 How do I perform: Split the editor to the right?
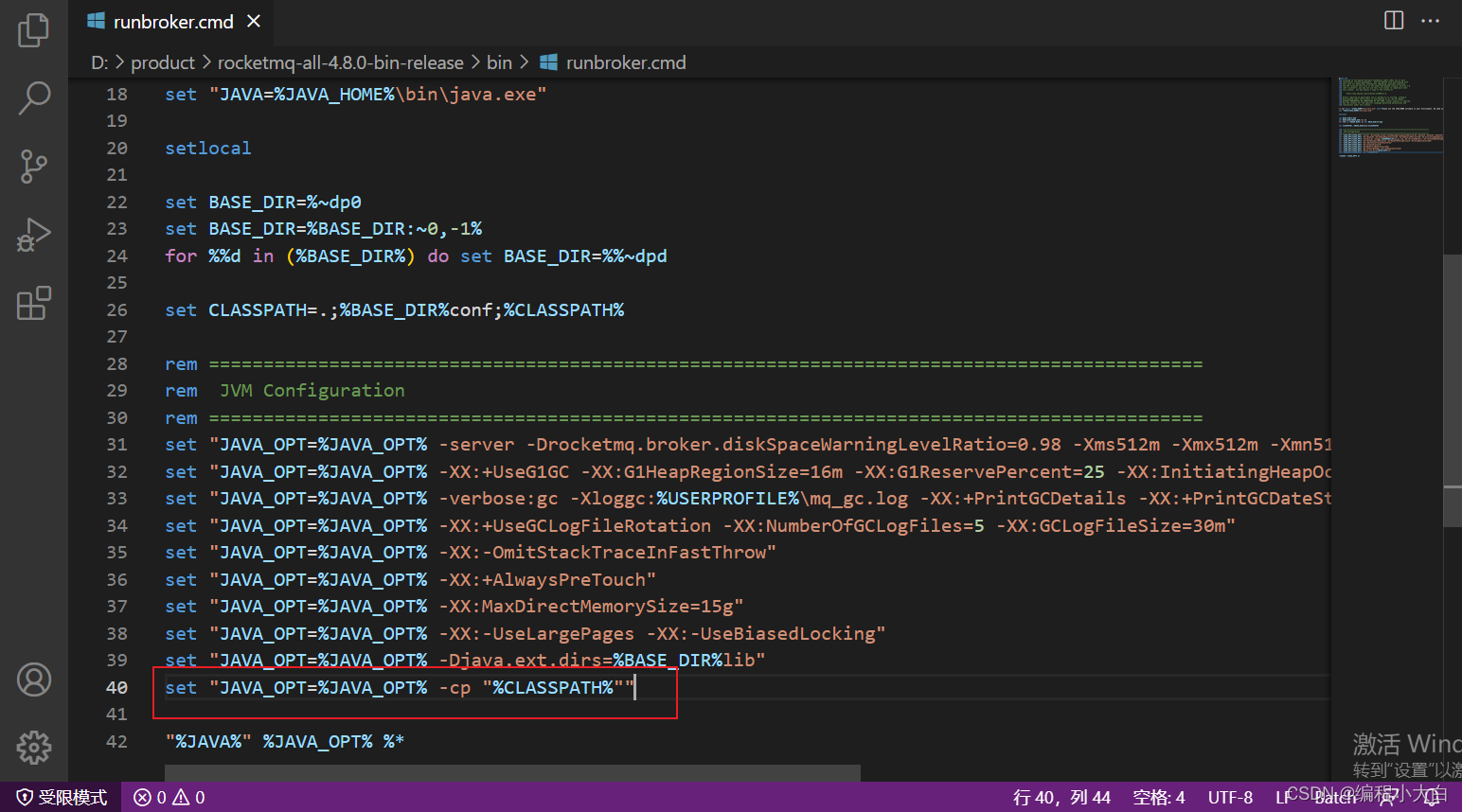1394,20
